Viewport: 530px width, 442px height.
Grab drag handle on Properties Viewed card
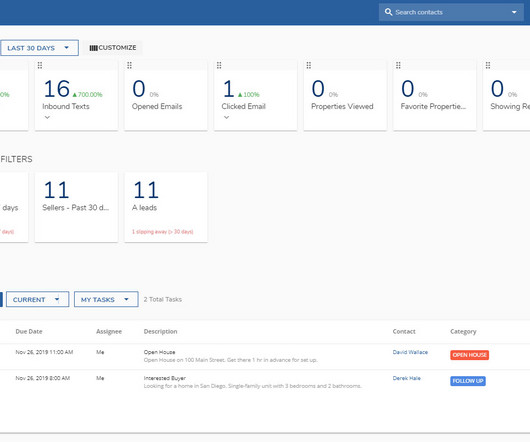coord(309,65)
